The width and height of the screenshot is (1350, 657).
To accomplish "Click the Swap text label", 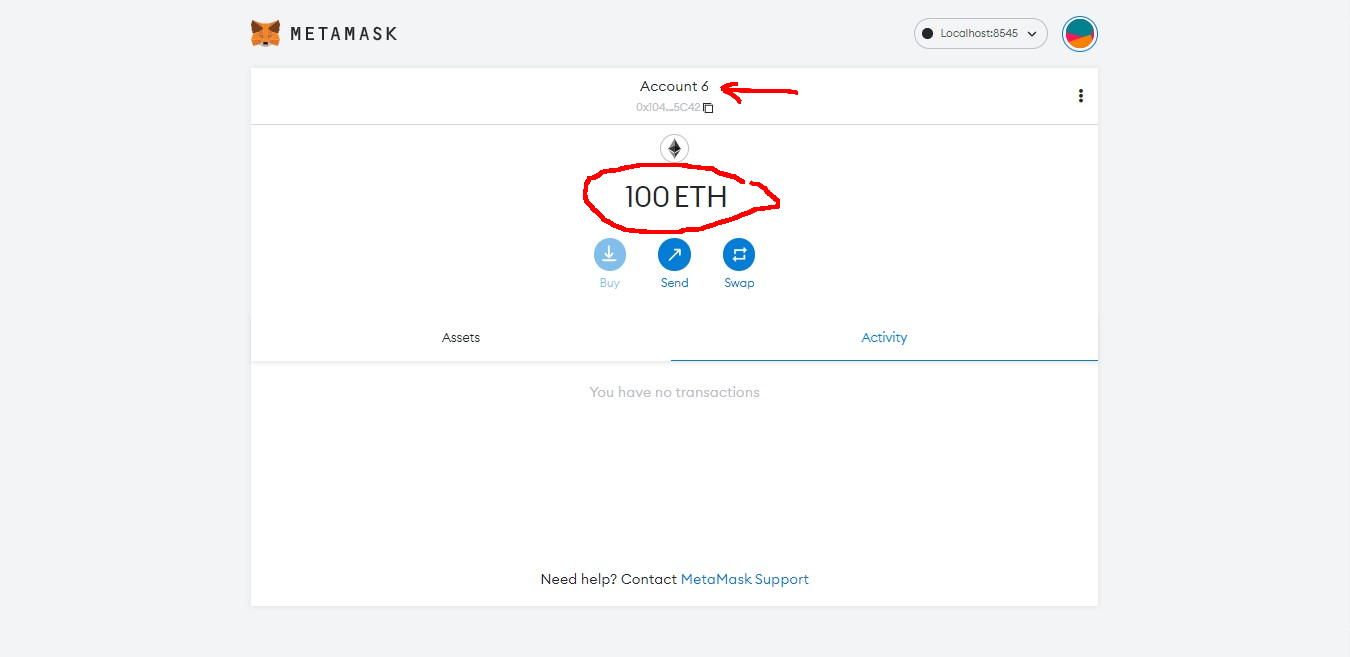I will (x=739, y=283).
